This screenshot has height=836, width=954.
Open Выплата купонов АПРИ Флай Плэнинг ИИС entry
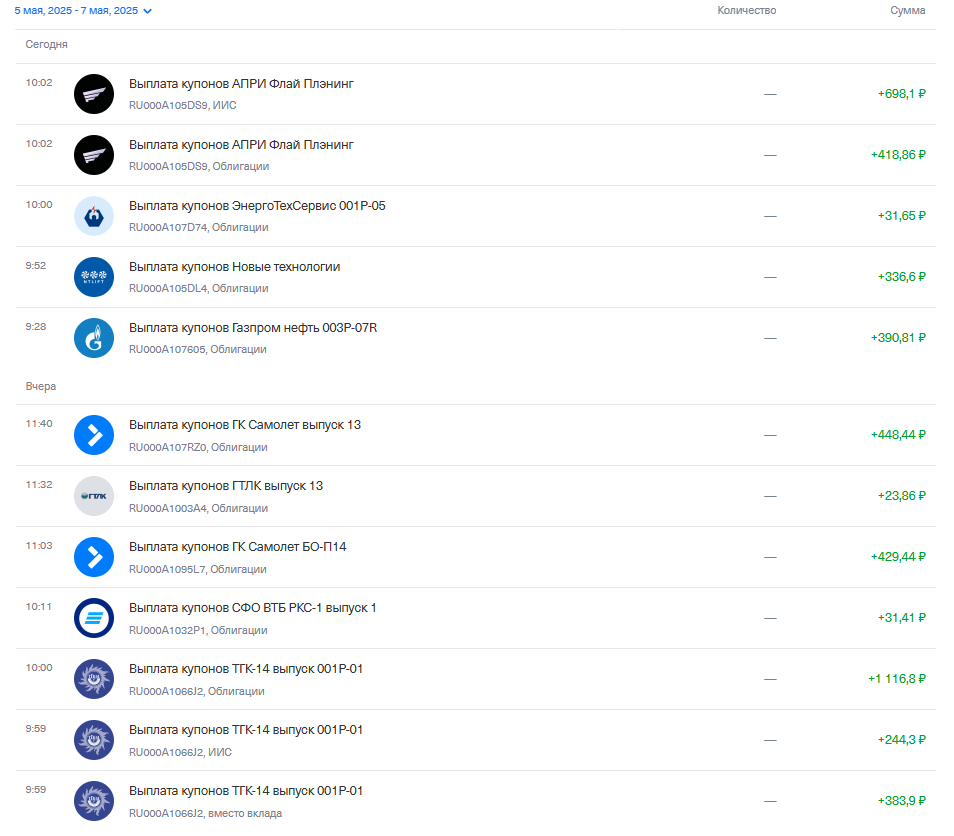click(x=241, y=84)
